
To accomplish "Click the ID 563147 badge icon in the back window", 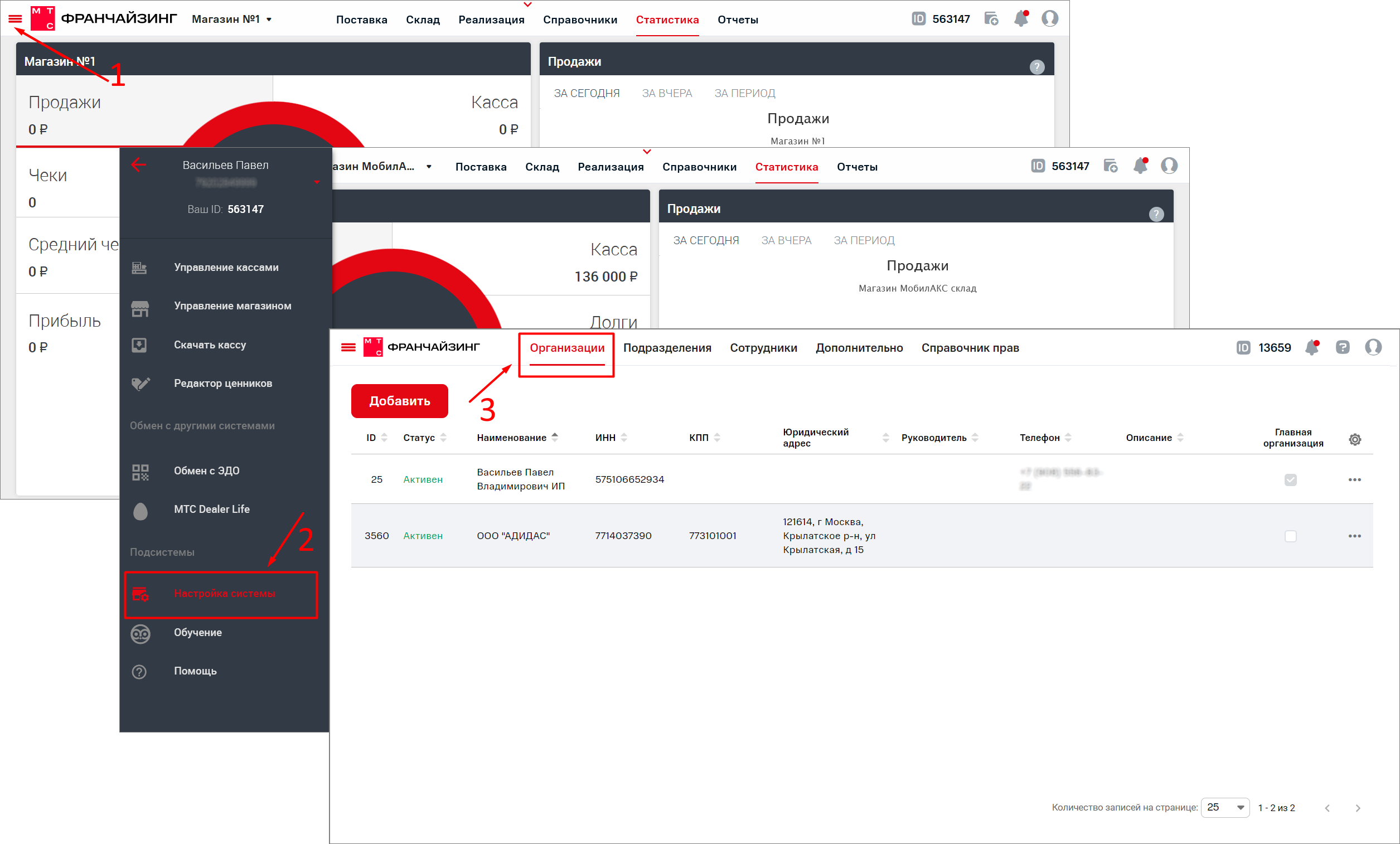I will pos(918,19).
